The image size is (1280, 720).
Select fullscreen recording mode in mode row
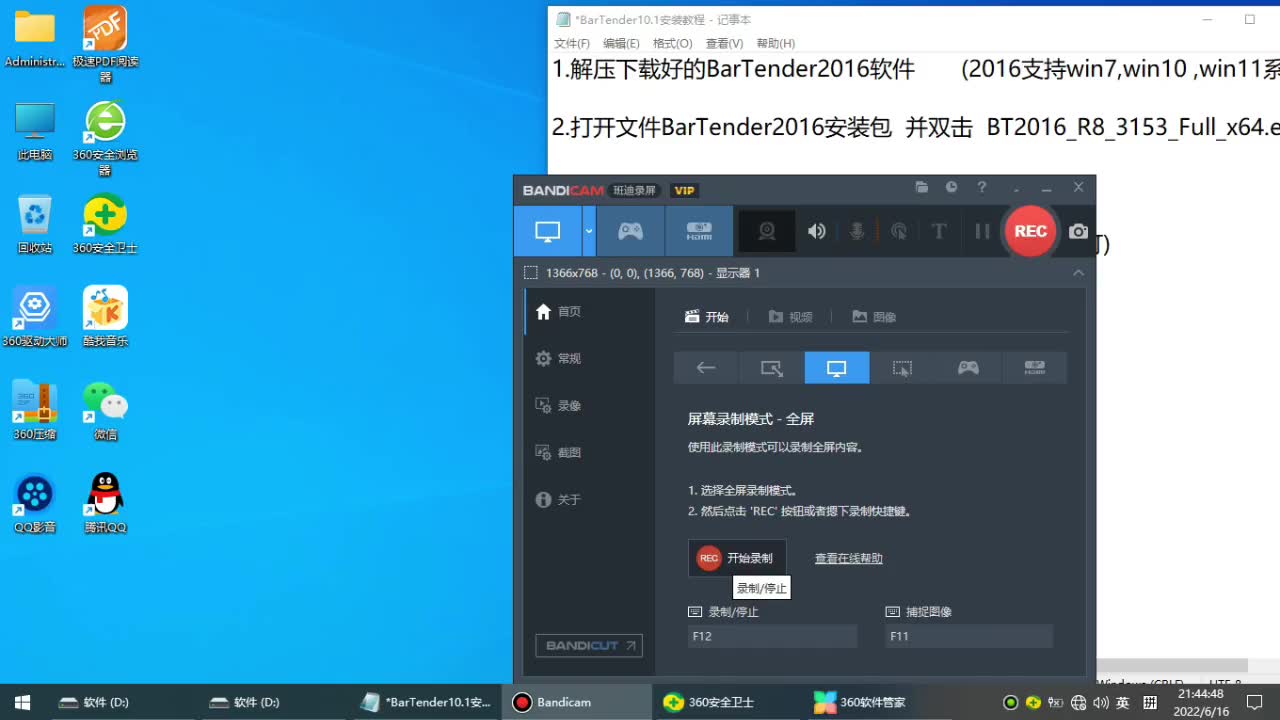pos(837,368)
